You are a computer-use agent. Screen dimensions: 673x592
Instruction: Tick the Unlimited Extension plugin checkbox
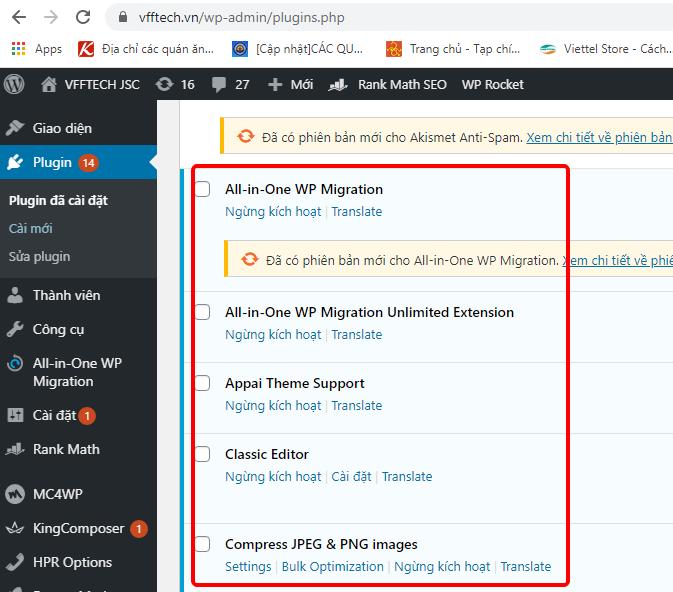[x=202, y=312]
